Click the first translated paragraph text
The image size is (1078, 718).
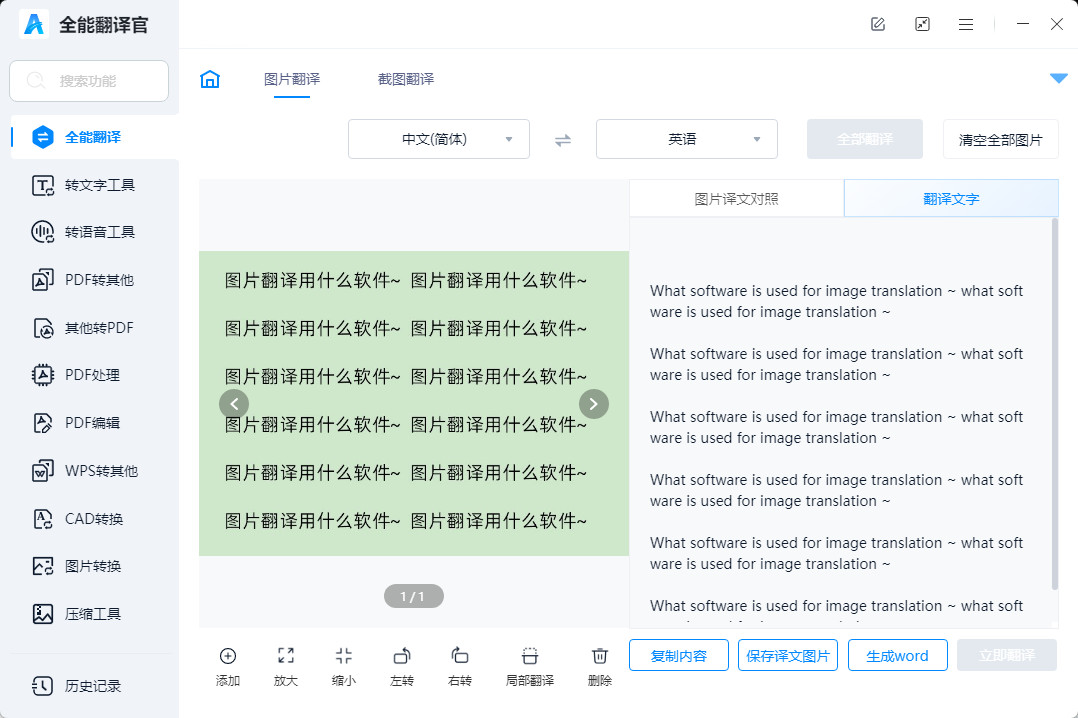pos(837,301)
